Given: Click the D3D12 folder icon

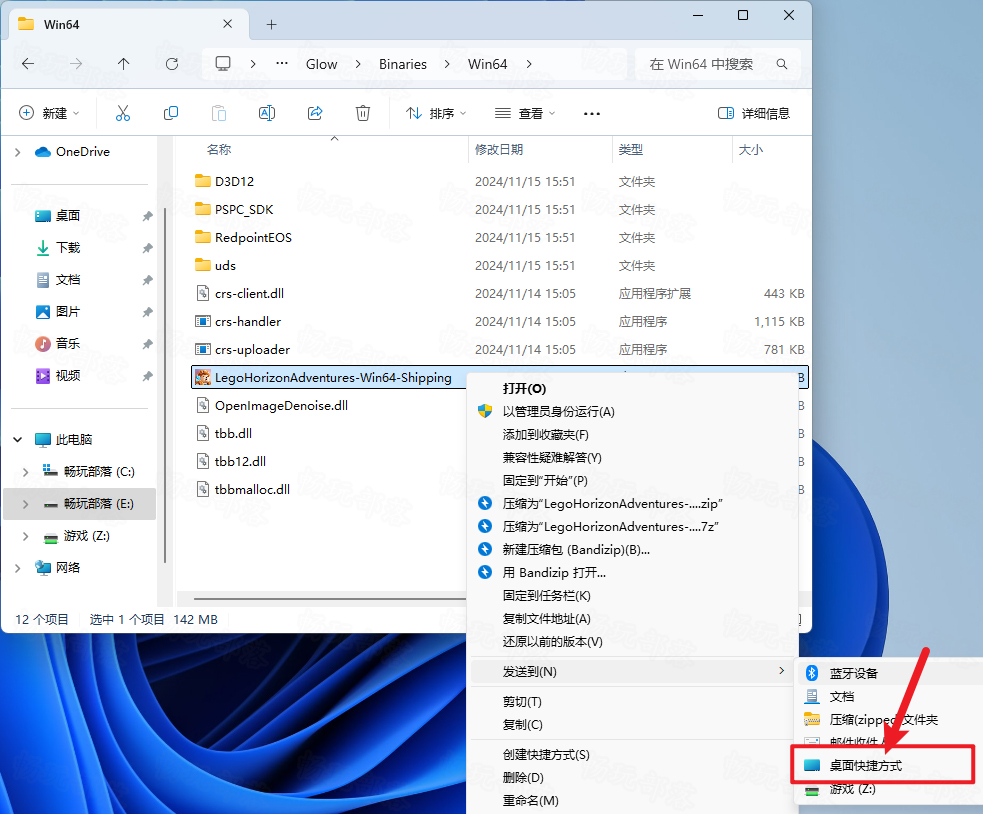Looking at the screenshot, I should [x=202, y=181].
